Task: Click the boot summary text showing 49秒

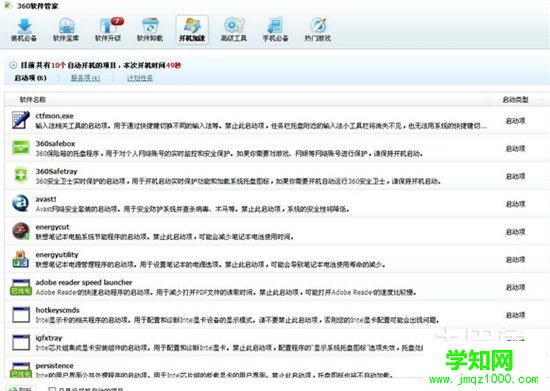Action: (101, 65)
